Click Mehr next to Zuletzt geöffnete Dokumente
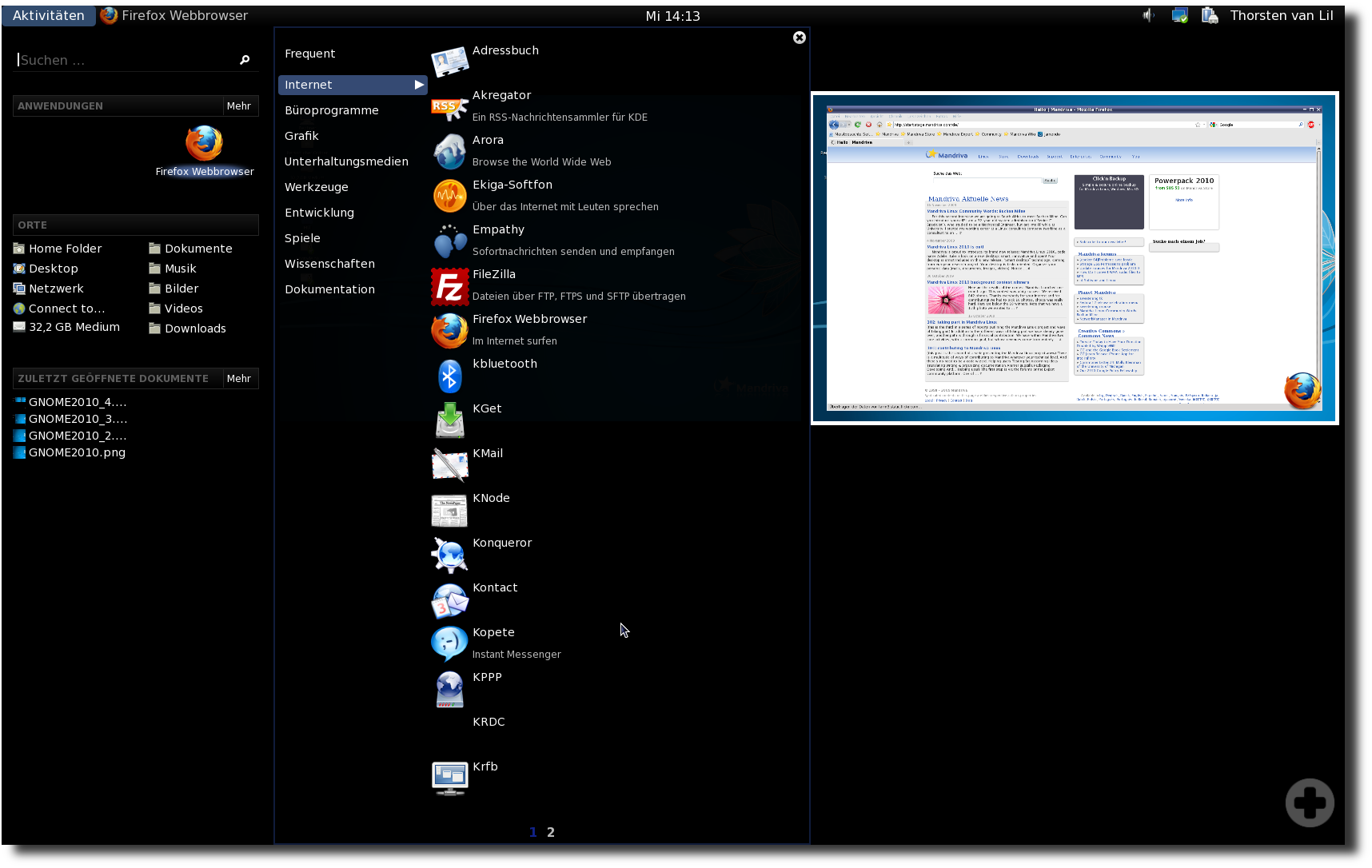 (239, 378)
